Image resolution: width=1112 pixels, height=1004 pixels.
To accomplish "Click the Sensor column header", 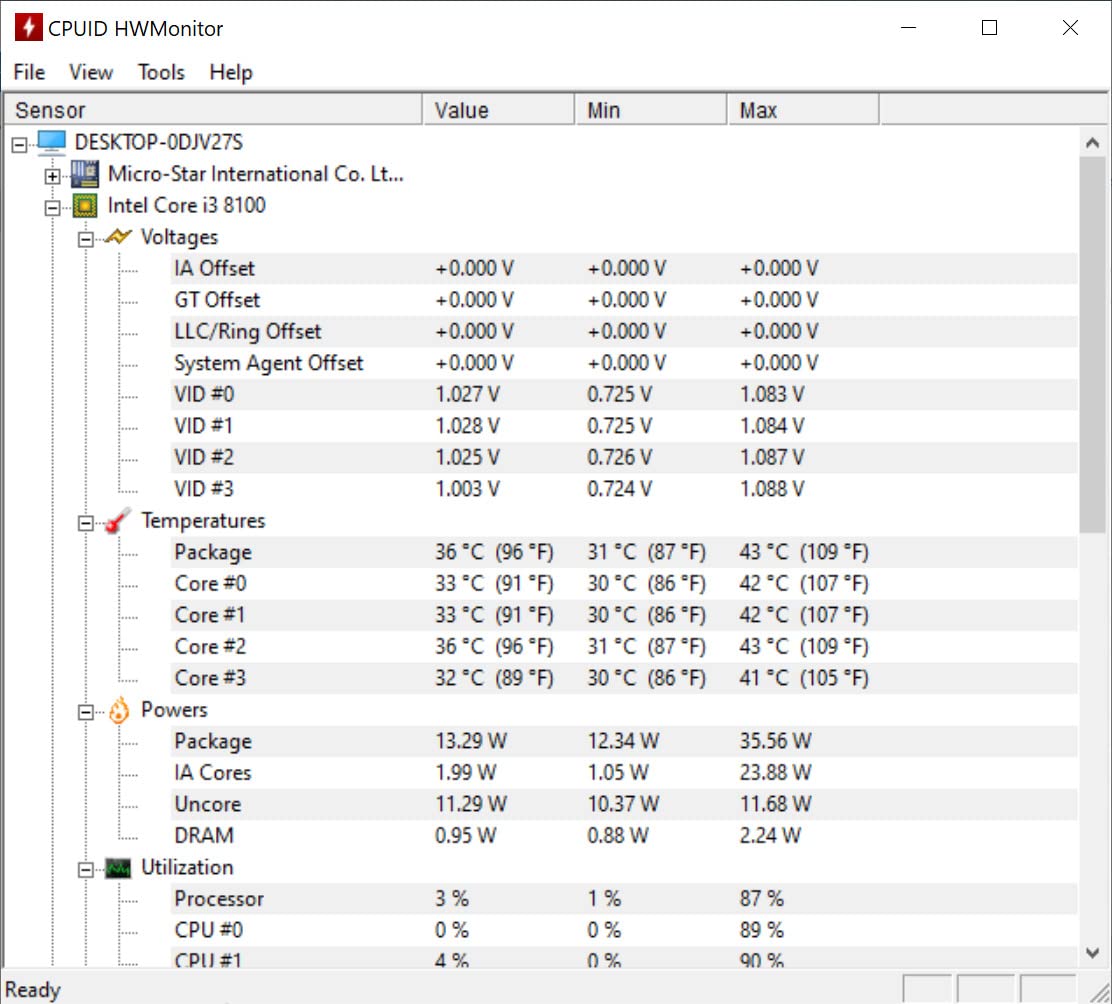I will coord(213,110).
